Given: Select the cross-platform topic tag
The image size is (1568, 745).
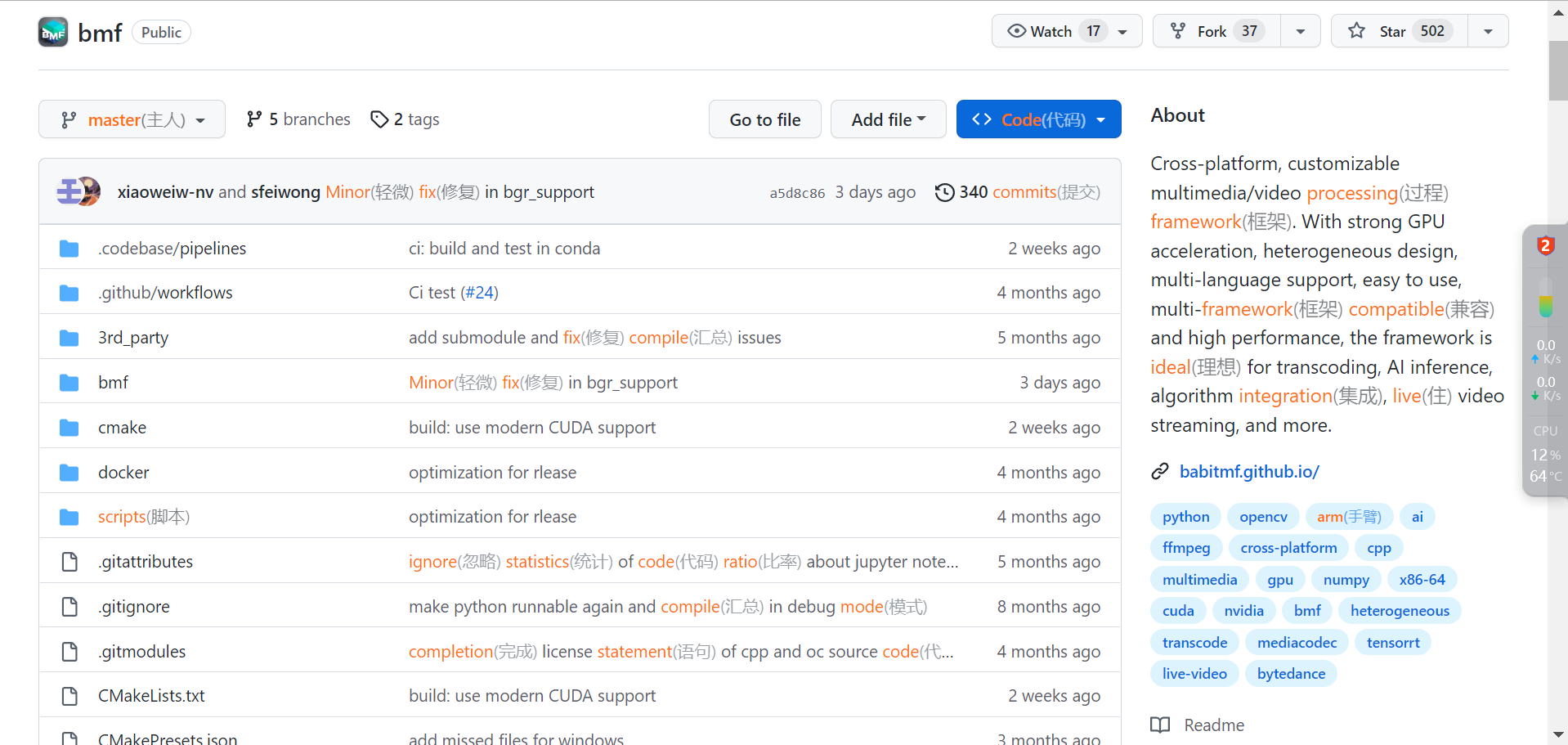Looking at the screenshot, I should pyautogui.click(x=1289, y=548).
